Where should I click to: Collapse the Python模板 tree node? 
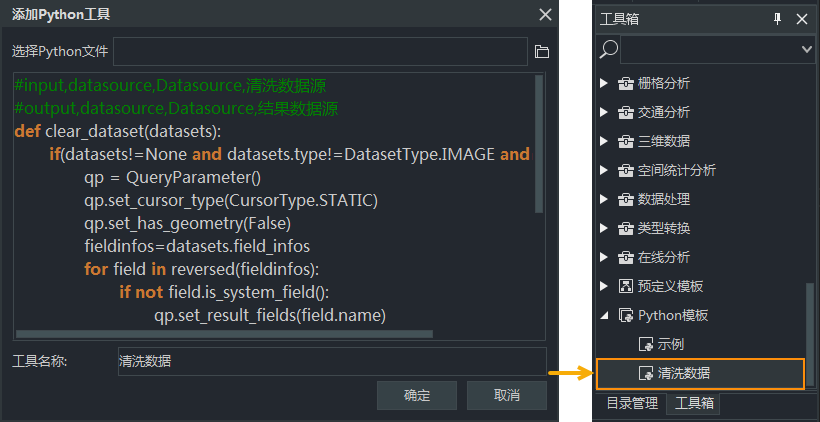tap(605, 315)
